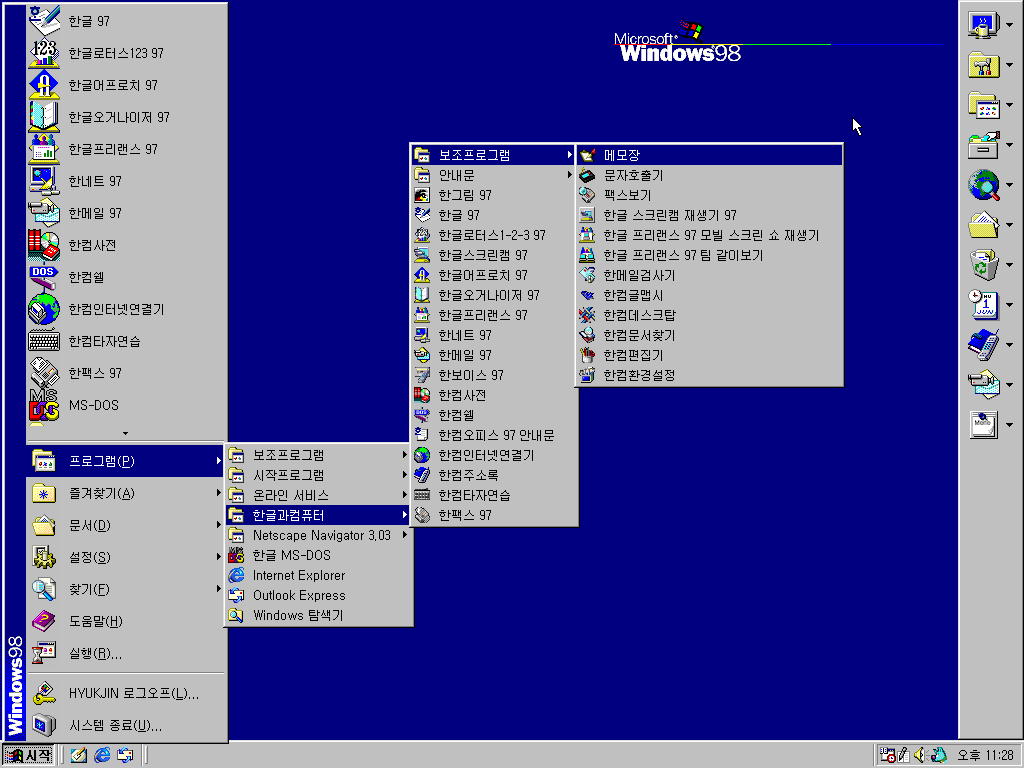Click 한팩스 97 icon in Hancom submenu
Image resolution: width=1024 pixels, height=768 pixels.
[x=422, y=515]
